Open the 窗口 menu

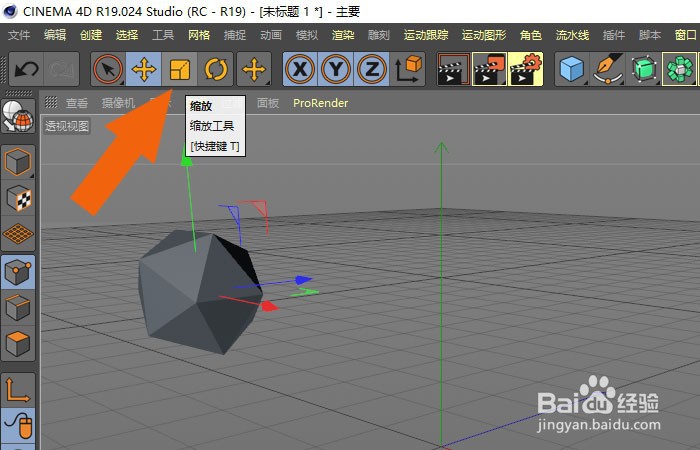tap(686, 35)
